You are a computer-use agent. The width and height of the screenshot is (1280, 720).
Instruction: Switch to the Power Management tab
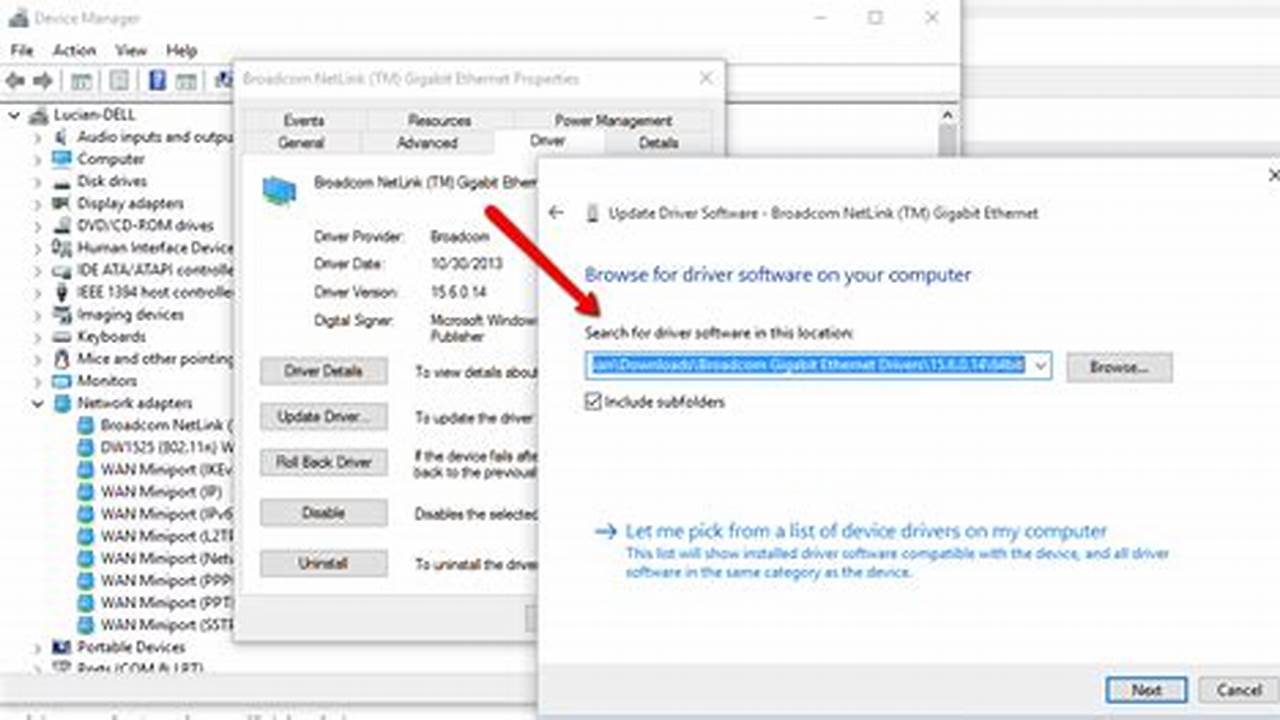click(613, 120)
